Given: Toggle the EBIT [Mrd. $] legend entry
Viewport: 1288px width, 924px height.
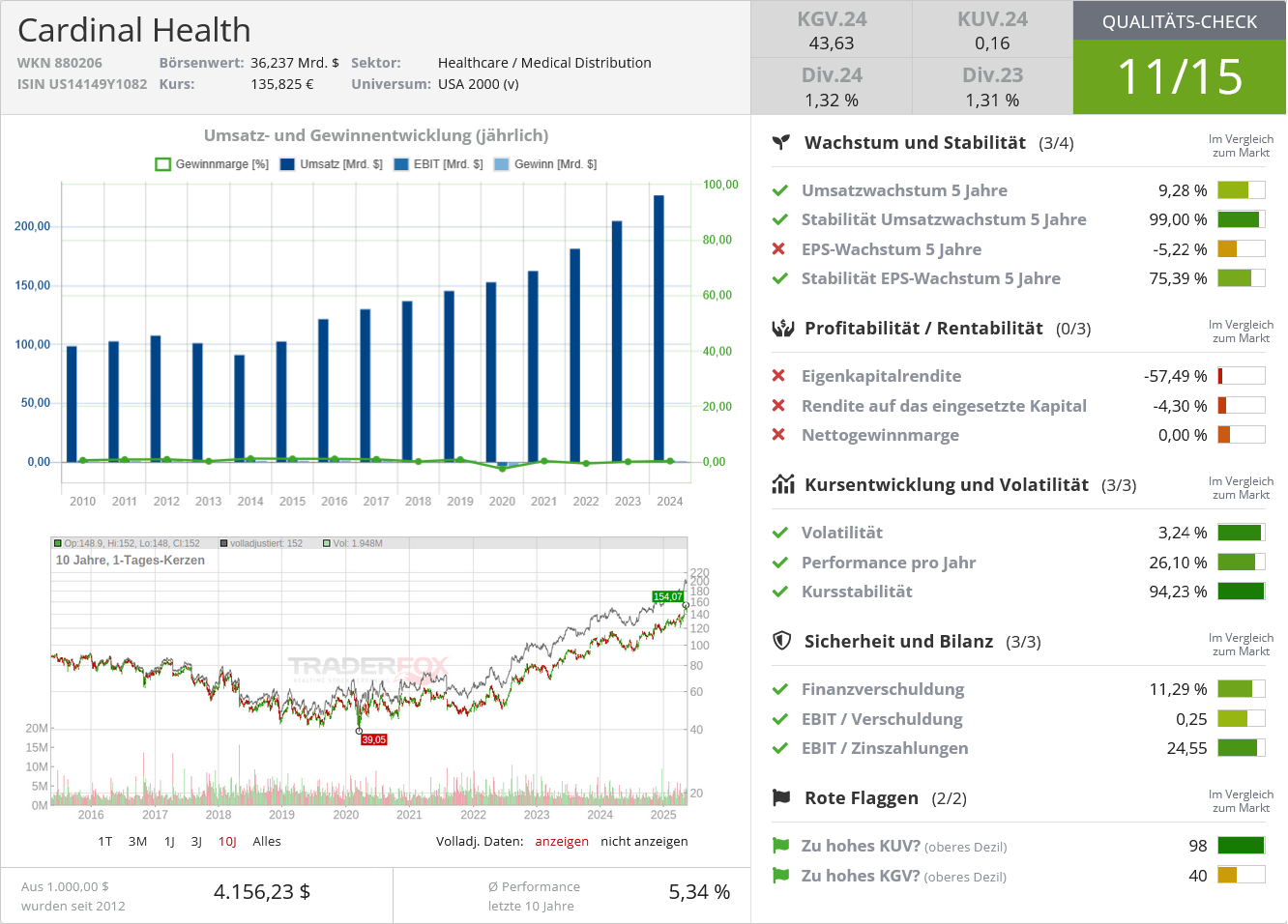Looking at the screenshot, I should [438, 164].
